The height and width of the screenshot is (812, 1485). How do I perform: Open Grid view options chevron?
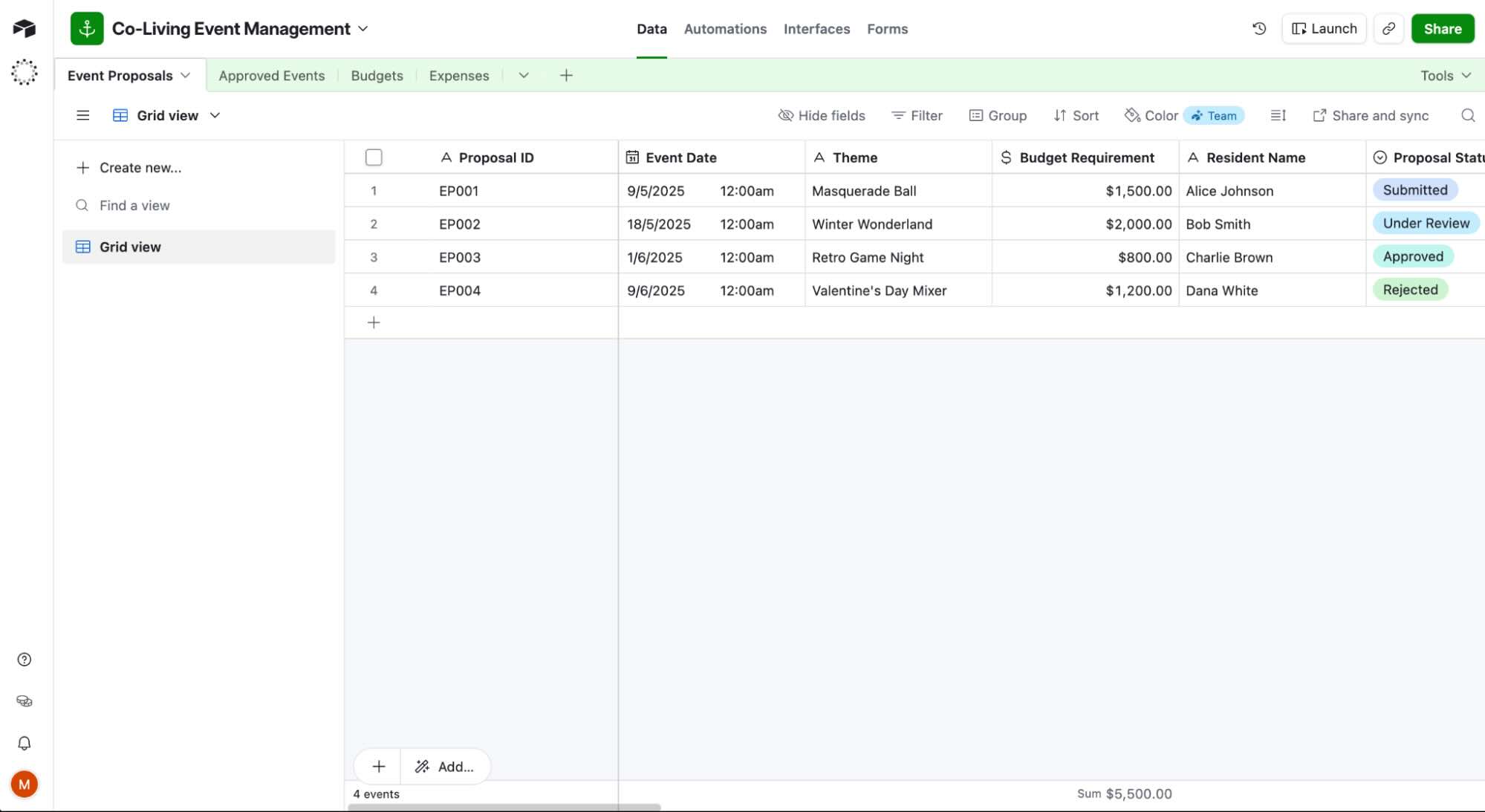pos(215,115)
